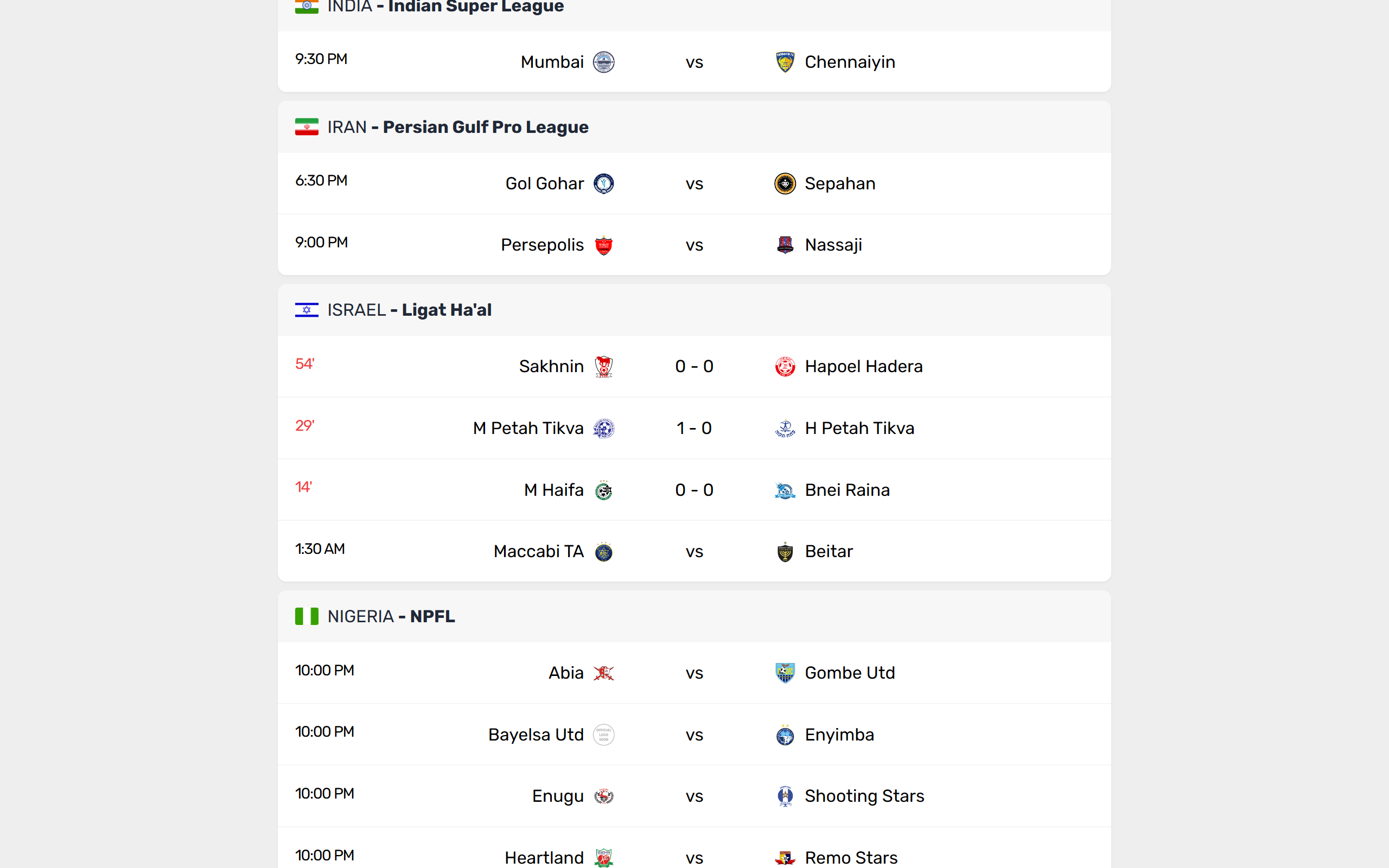Click the Shooting Stars team name
This screenshot has width=1389, height=868.
pyautogui.click(x=864, y=796)
